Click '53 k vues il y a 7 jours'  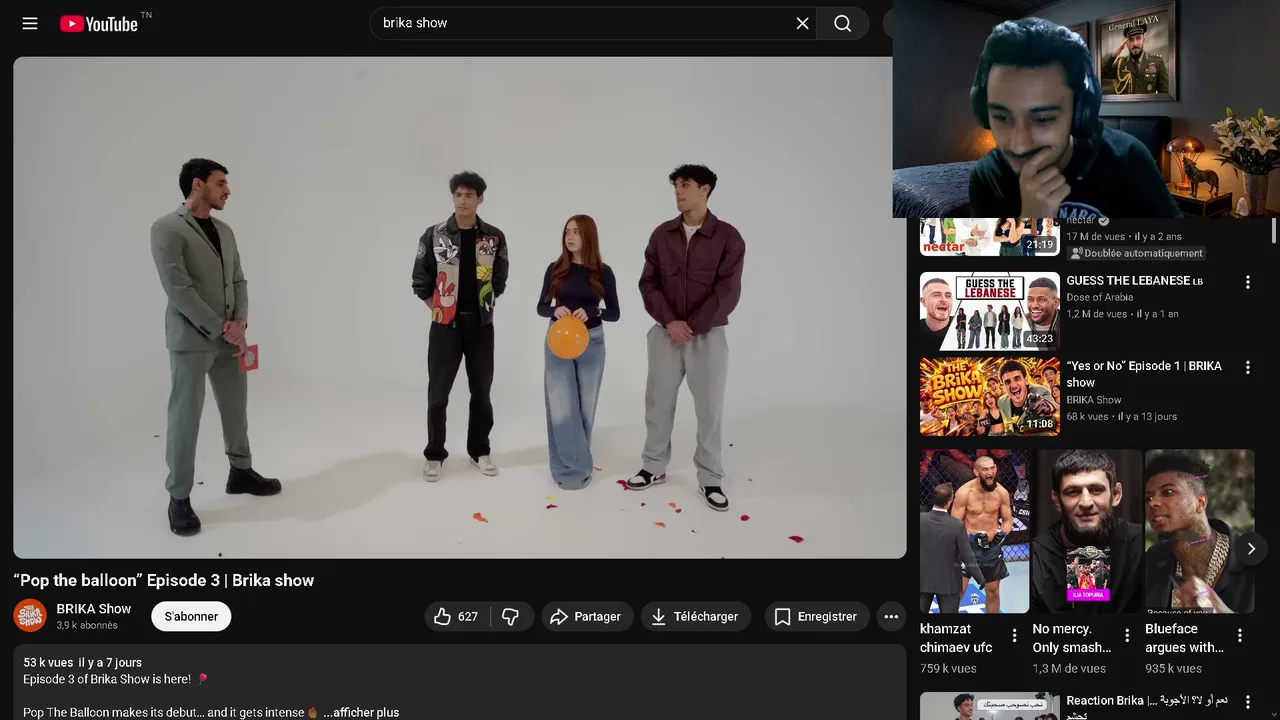[83, 663]
